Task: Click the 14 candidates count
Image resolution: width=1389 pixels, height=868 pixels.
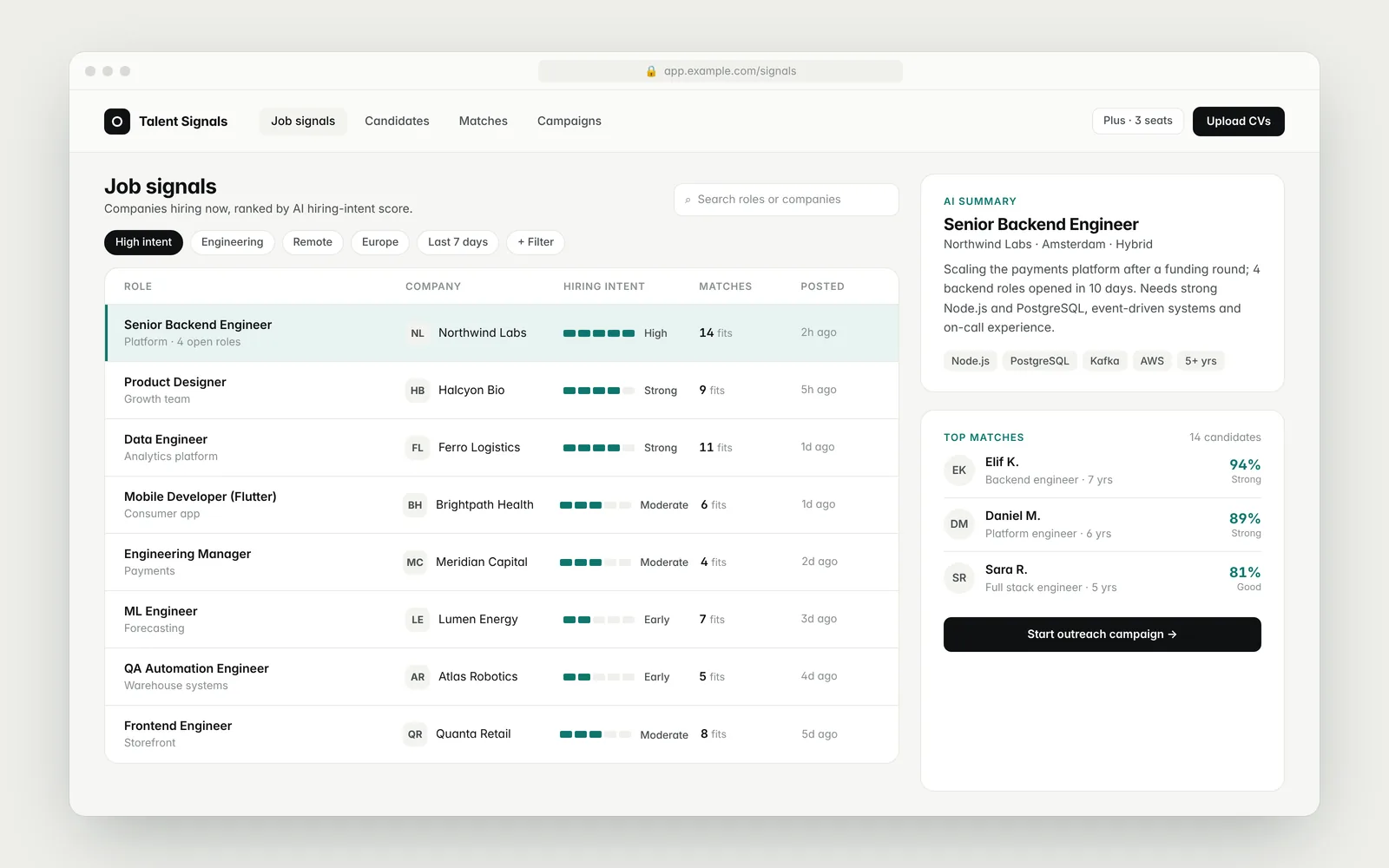Action: point(1225,437)
